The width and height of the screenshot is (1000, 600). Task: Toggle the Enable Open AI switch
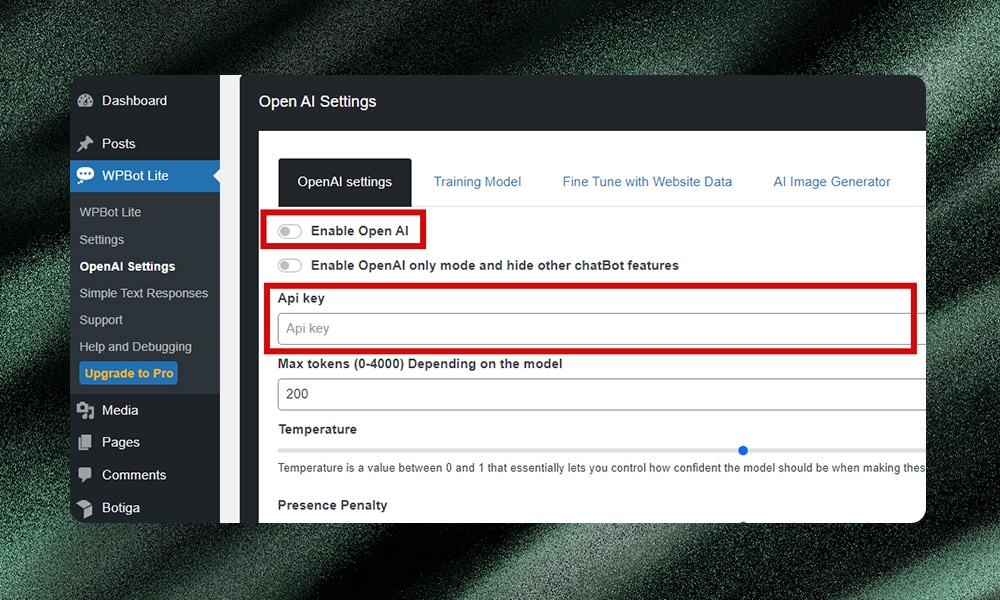(x=290, y=231)
